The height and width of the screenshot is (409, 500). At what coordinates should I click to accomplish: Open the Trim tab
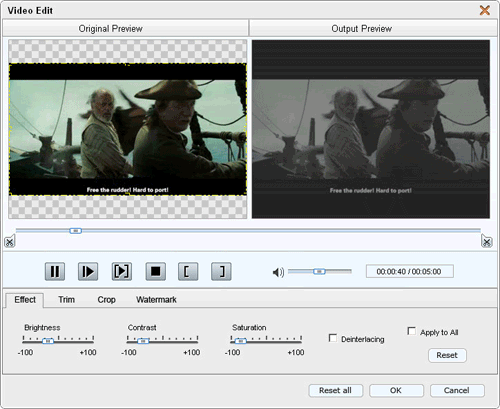pos(66,300)
